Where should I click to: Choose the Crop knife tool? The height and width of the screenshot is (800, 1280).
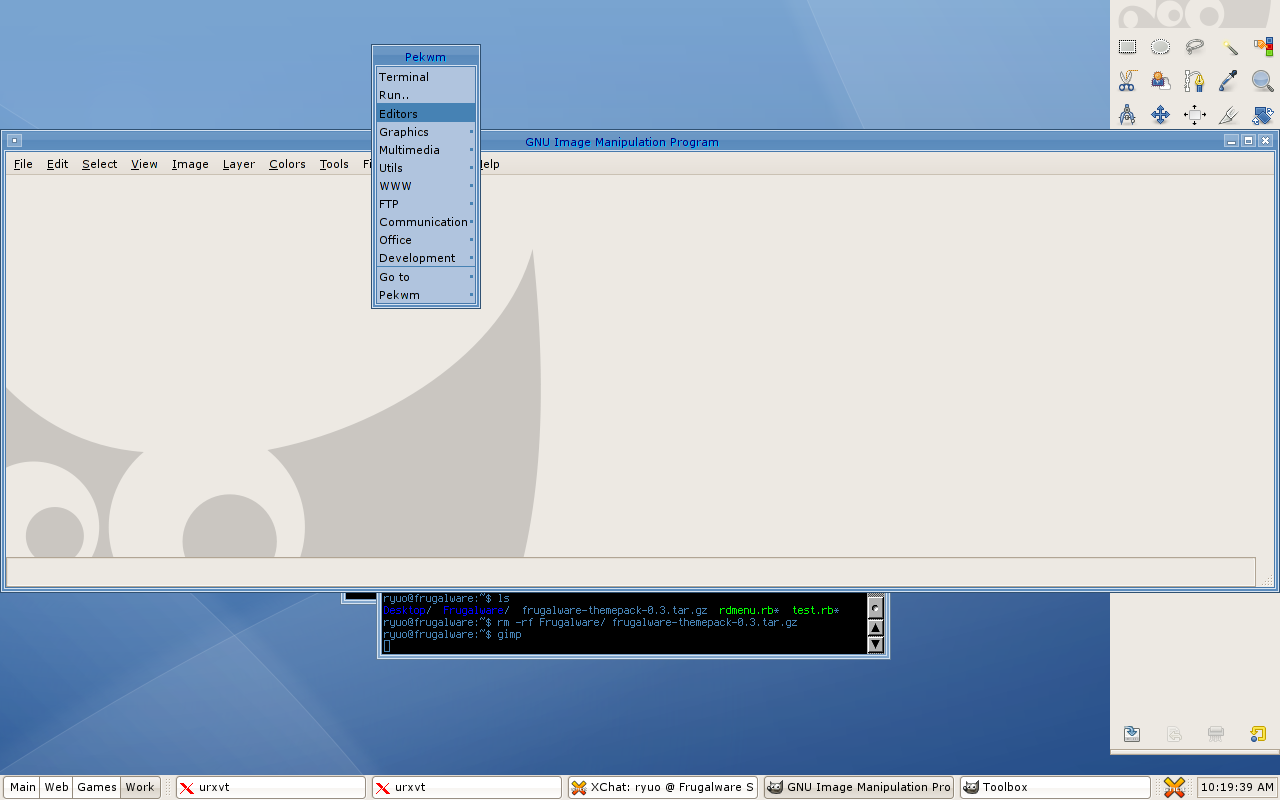[x=1229, y=115]
